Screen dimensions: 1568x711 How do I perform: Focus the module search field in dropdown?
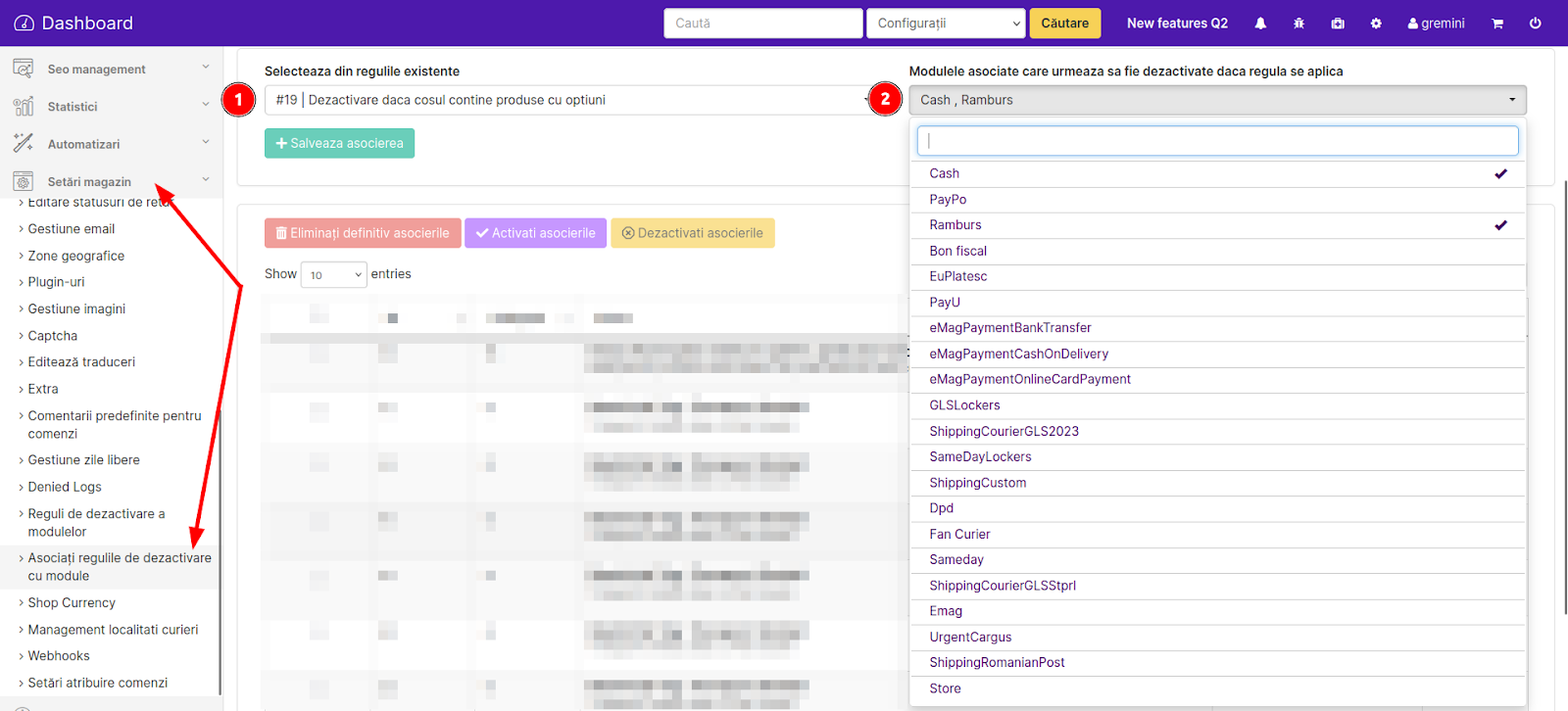(x=1217, y=141)
